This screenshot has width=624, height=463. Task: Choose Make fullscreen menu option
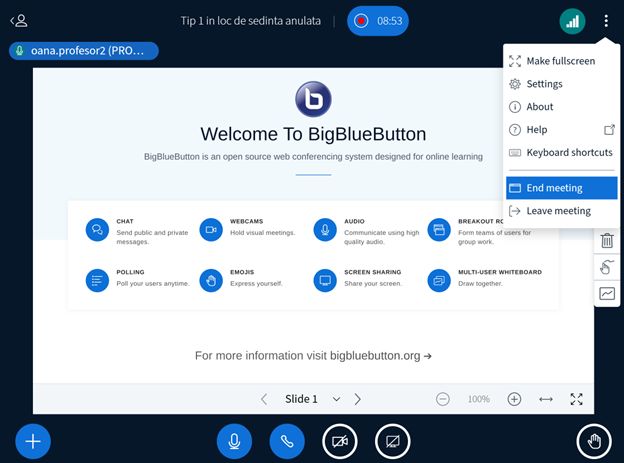pyautogui.click(x=560, y=61)
